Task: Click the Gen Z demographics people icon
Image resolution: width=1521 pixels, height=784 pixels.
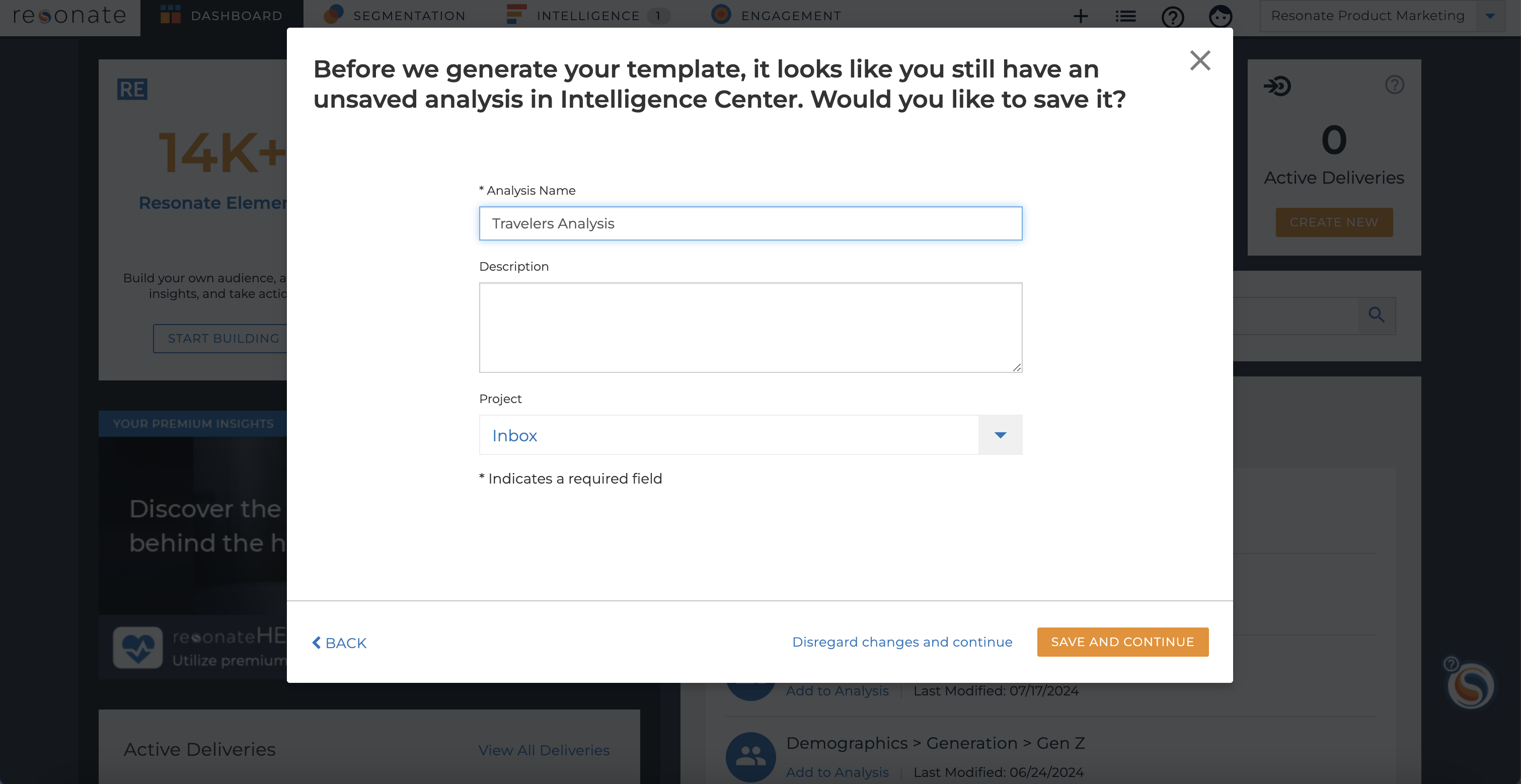Action: 750,756
